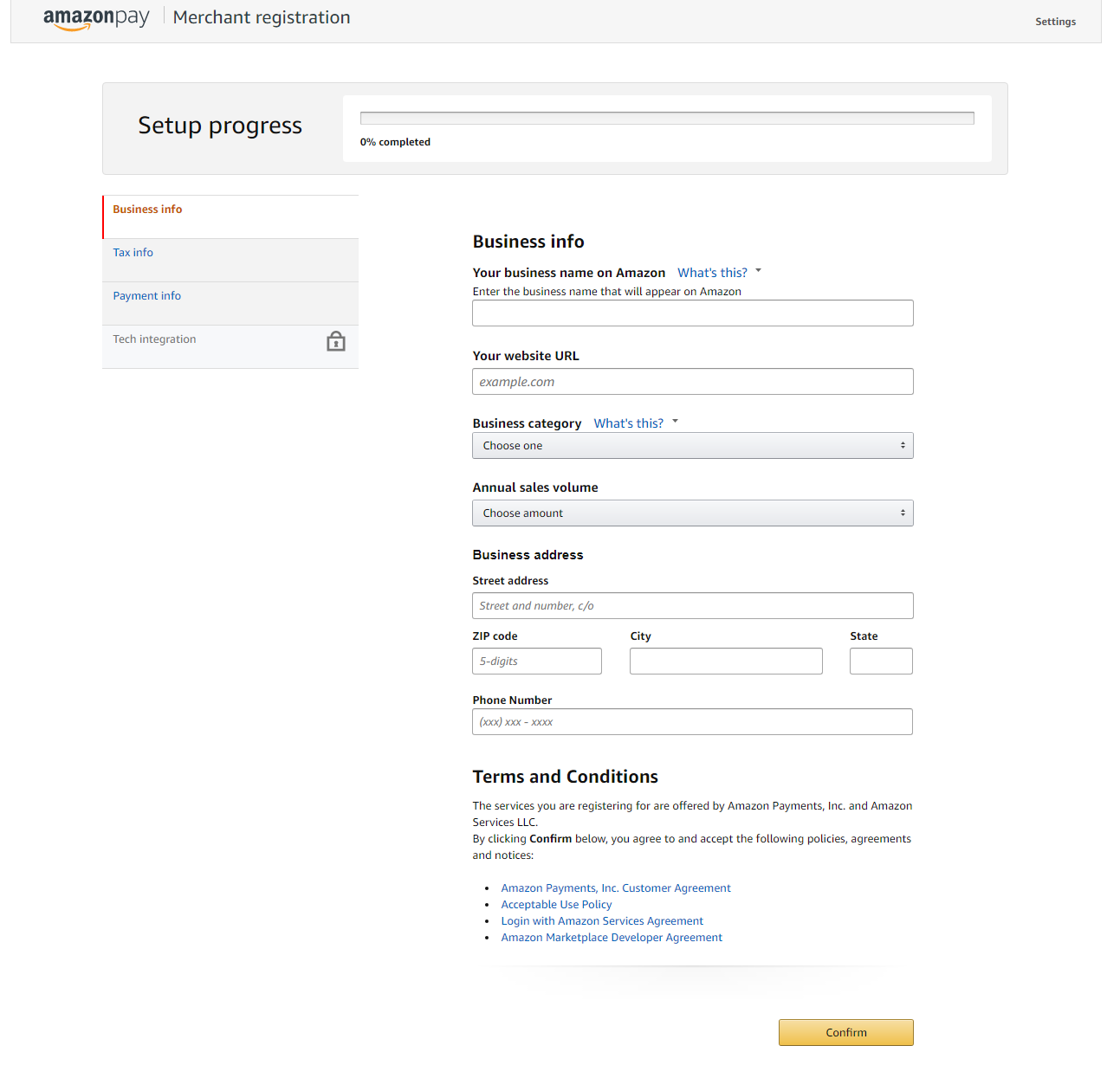Open the Business category dropdown

click(x=693, y=445)
